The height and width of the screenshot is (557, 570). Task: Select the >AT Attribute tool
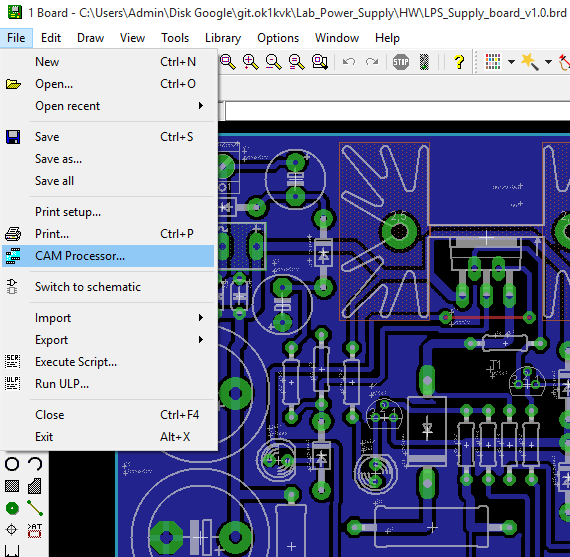pos(35,530)
